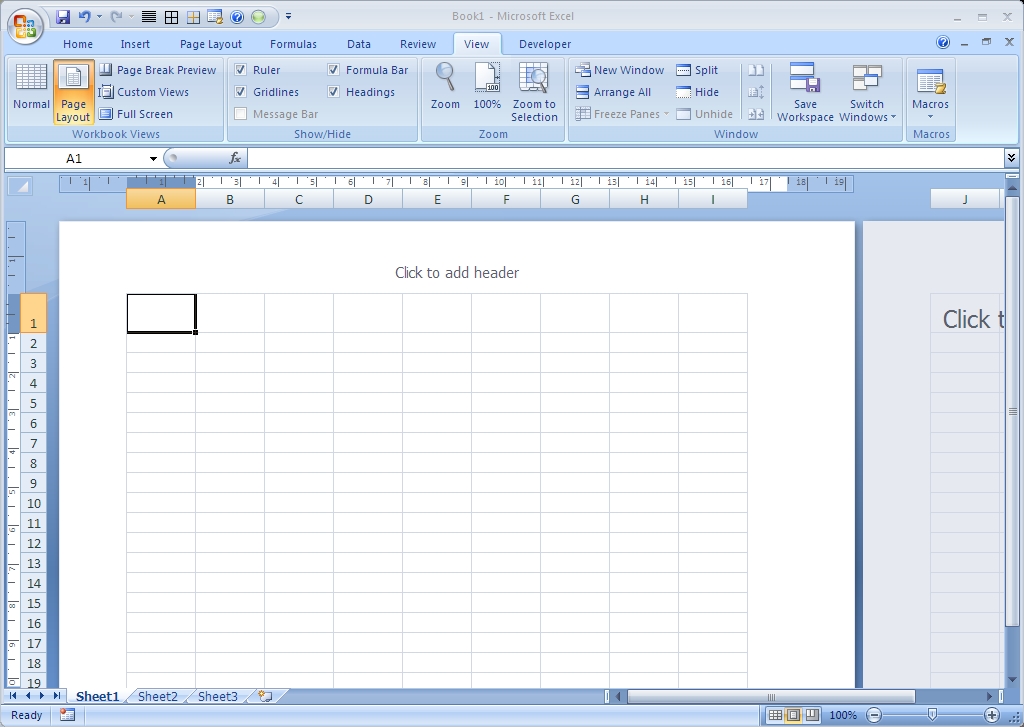
Task: Click the View Side by Side icon
Action: tap(756, 70)
